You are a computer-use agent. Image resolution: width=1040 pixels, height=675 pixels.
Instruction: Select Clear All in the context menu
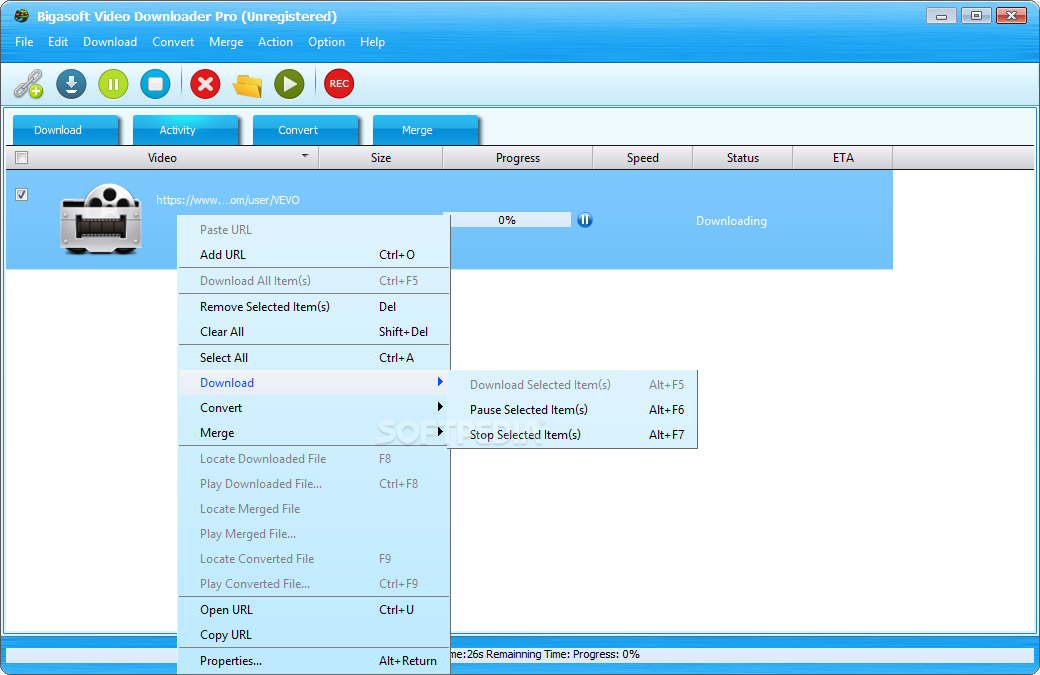coord(314,332)
